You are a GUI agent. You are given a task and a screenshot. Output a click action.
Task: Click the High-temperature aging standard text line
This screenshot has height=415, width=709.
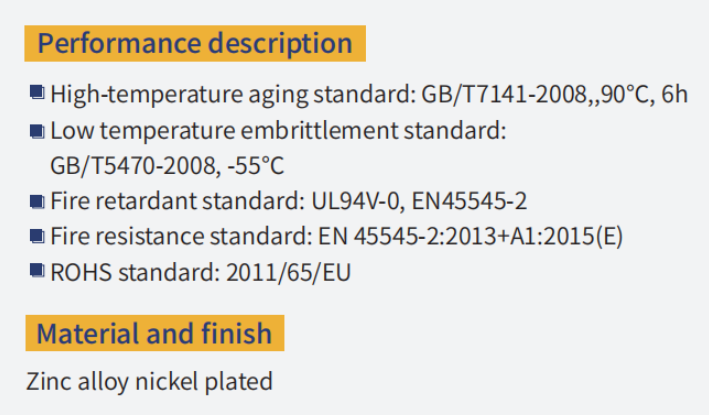[x=369, y=94]
